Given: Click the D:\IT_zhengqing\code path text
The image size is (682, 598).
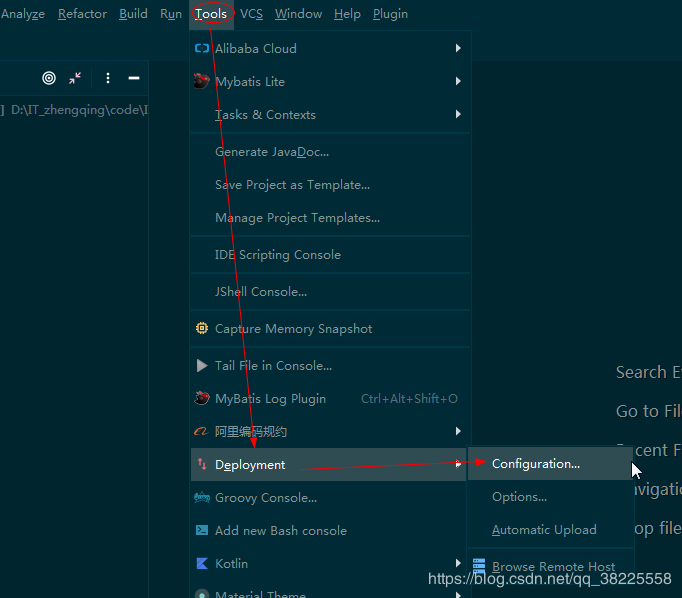Looking at the screenshot, I should coord(79,110).
